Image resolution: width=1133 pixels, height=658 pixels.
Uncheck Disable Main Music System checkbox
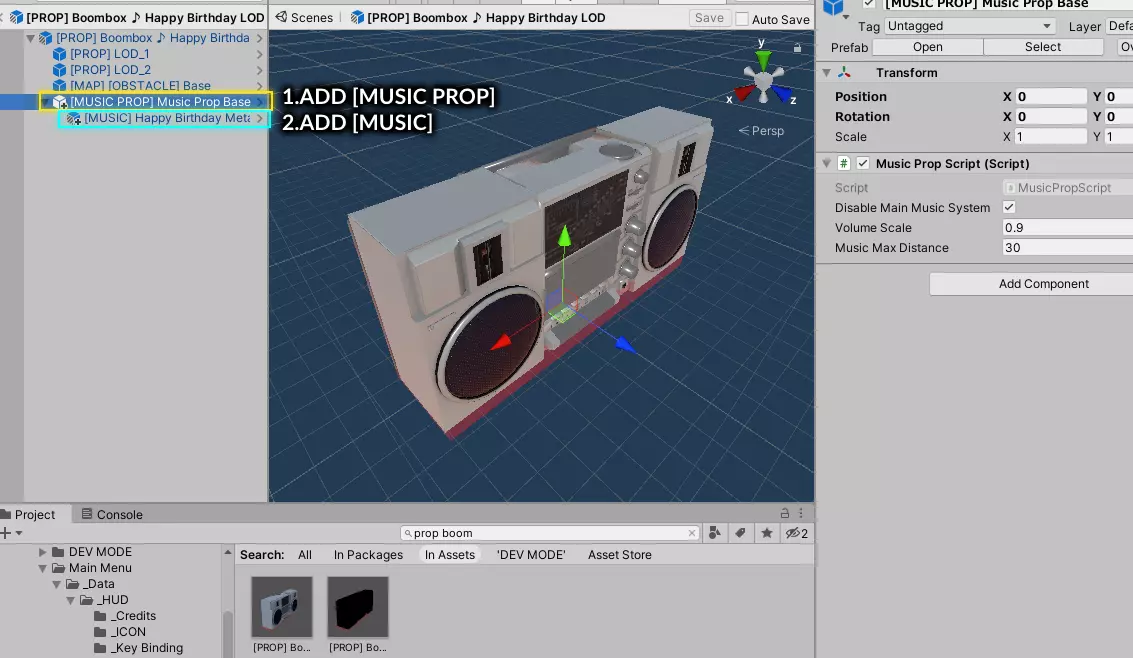(1009, 207)
